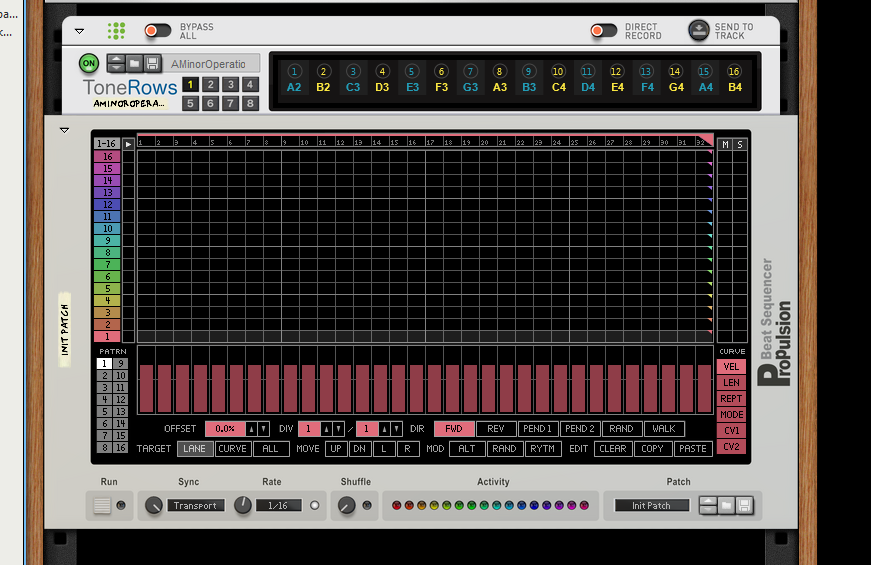Select the LEN curve tab
Image resolution: width=871 pixels, height=565 pixels.
click(x=731, y=383)
